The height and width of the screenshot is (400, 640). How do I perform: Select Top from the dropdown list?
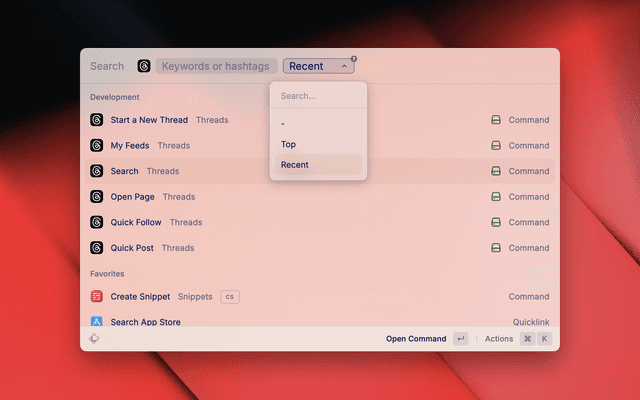[289, 144]
